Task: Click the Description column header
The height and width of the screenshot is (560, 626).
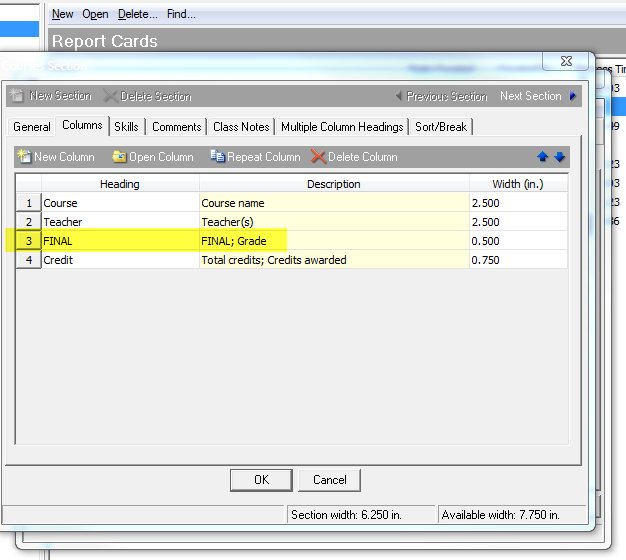Action: point(334,184)
